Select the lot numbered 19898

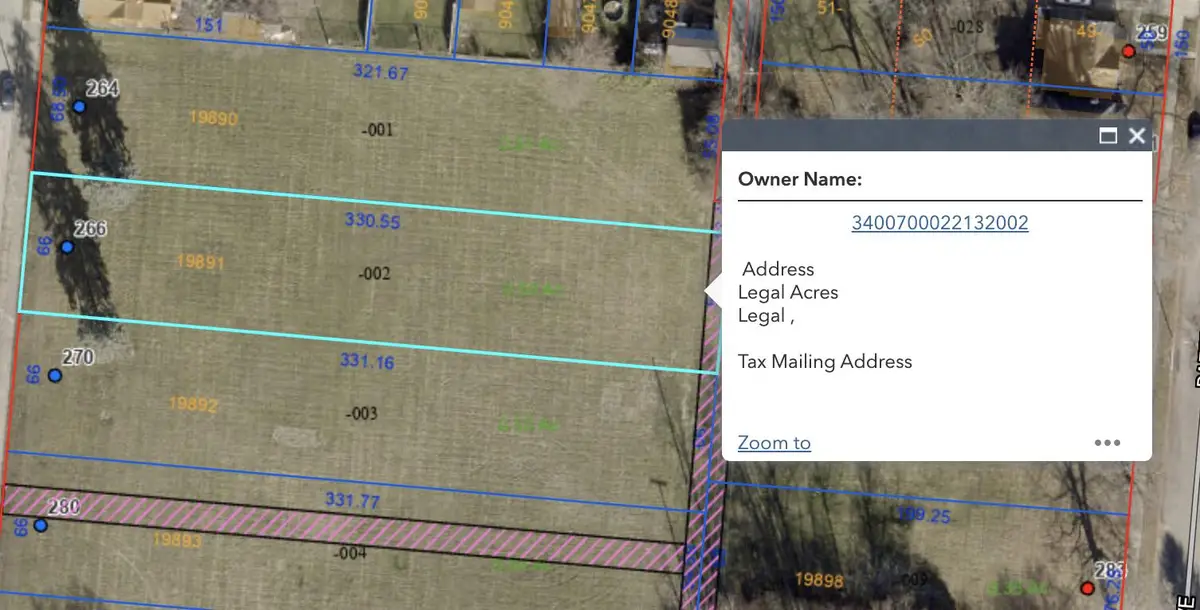click(819, 579)
